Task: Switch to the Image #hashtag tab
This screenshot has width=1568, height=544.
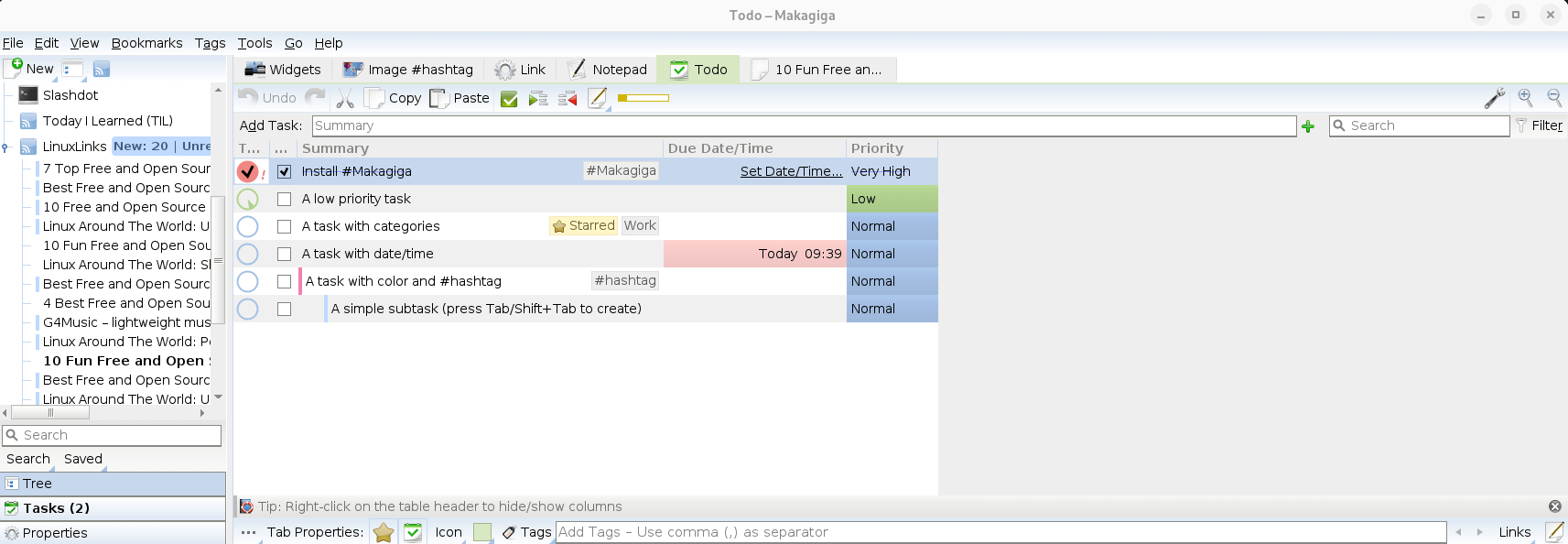Action: [408, 70]
